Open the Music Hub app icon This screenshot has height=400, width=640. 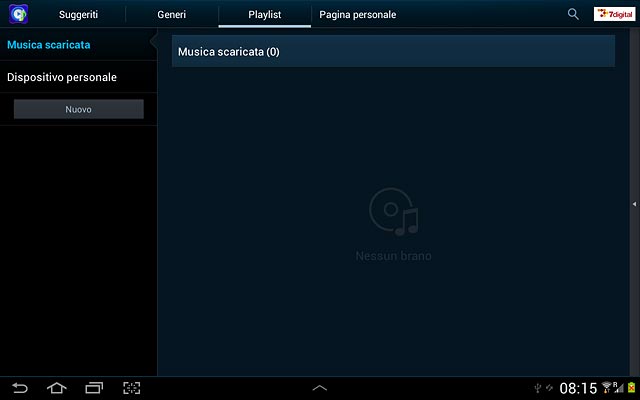click(x=18, y=14)
